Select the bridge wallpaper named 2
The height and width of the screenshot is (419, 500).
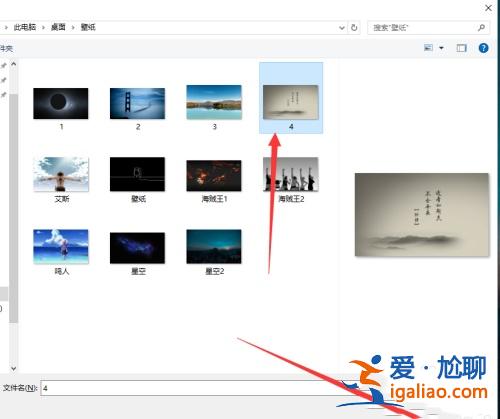[x=137, y=104]
